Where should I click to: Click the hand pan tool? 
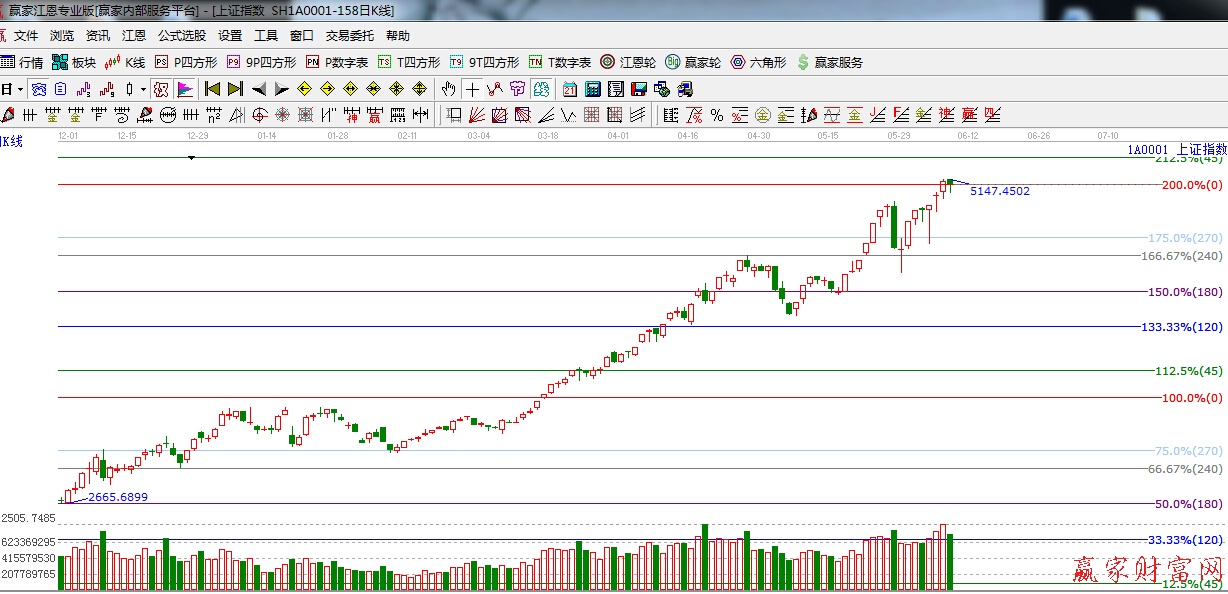[x=449, y=89]
